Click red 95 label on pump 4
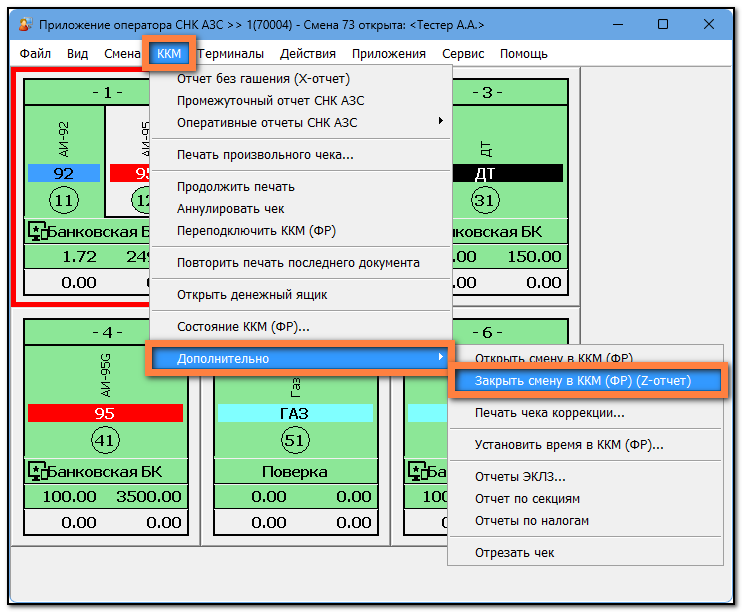The height and width of the screenshot is (612, 742). (x=105, y=413)
